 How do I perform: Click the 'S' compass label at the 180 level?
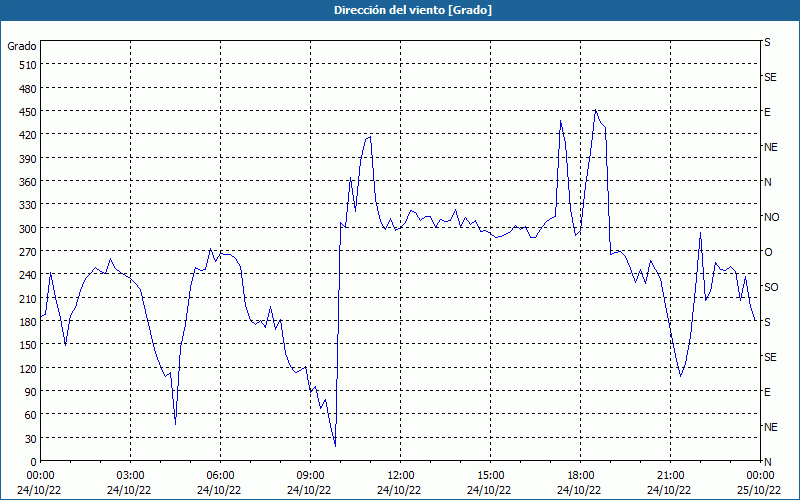coord(767,322)
